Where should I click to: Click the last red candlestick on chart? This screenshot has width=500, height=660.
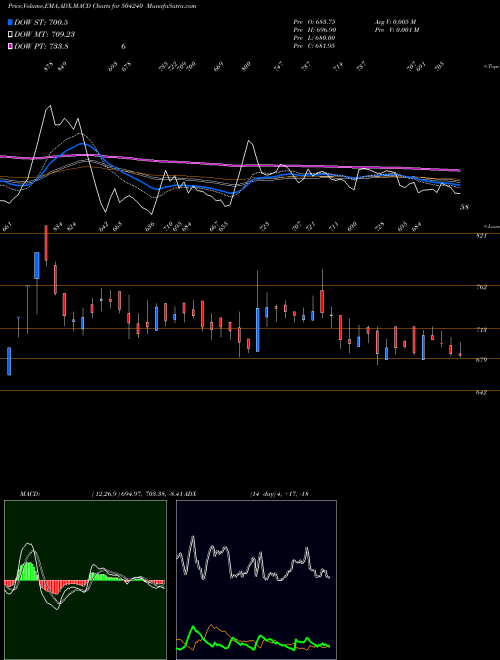pos(460,355)
